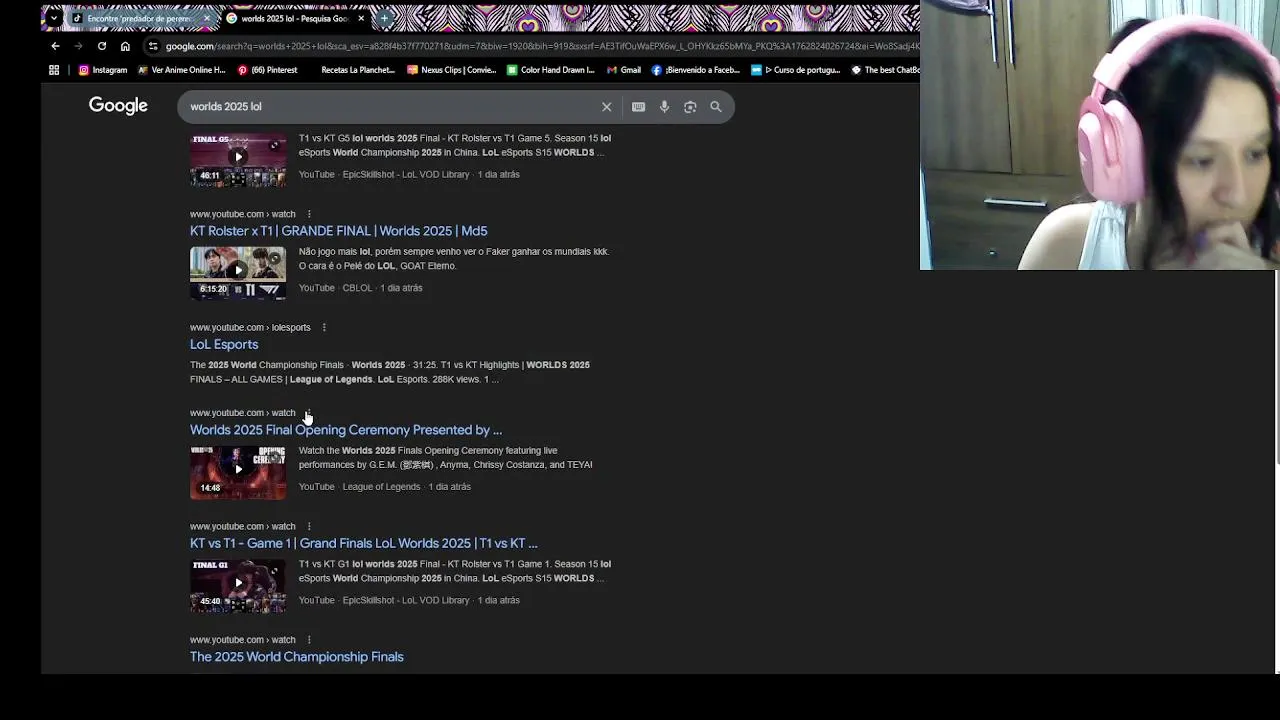Go back with the browser back arrow

pos(55,46)
